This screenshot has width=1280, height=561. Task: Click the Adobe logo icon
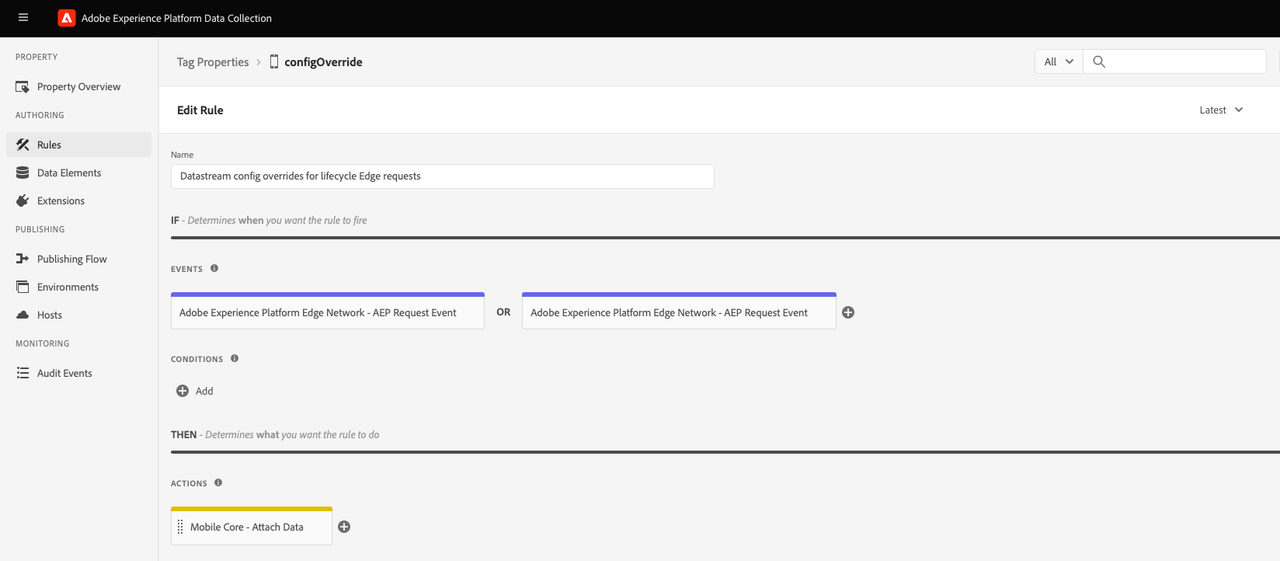[67, 18]
